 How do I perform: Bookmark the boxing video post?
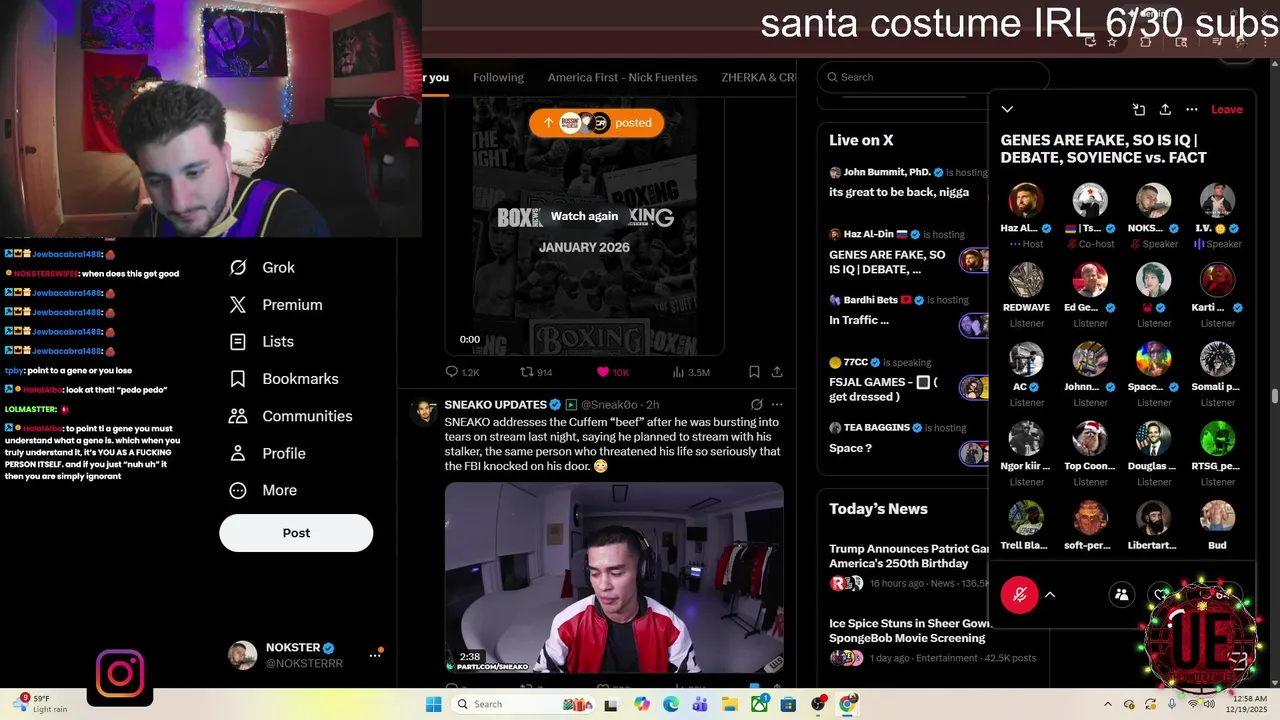tap(754, 372)
